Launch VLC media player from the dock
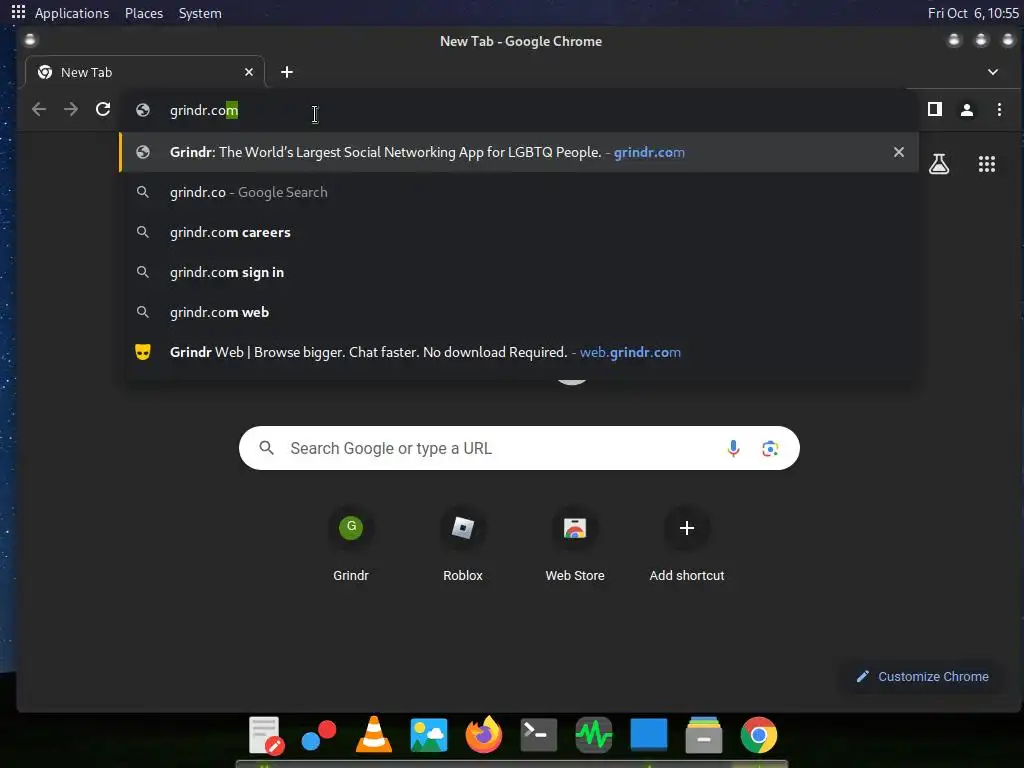The height and width of the screenshot is (768, 1024). [x=374, y=735]
